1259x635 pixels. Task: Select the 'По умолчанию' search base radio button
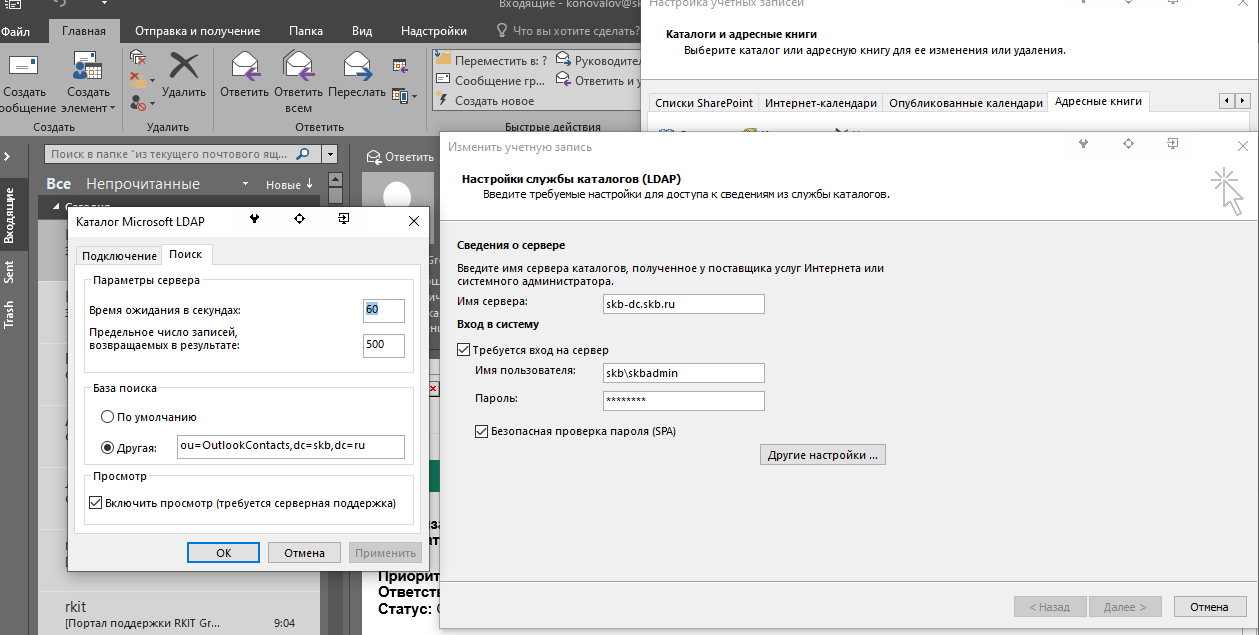[x=108, y=417]
